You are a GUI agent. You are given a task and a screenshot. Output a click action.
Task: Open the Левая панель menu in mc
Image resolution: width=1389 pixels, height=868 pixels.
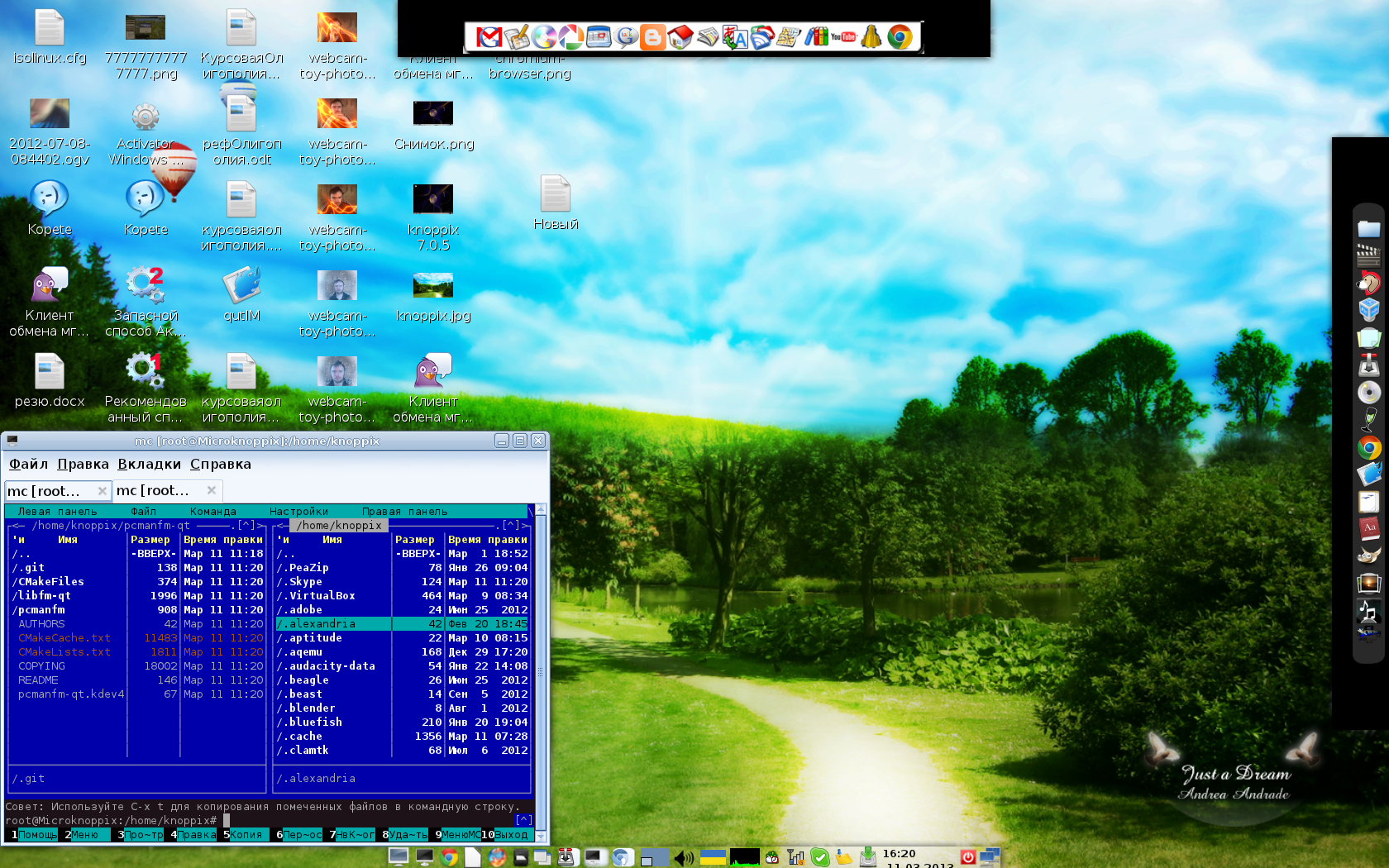coord(57,512)
